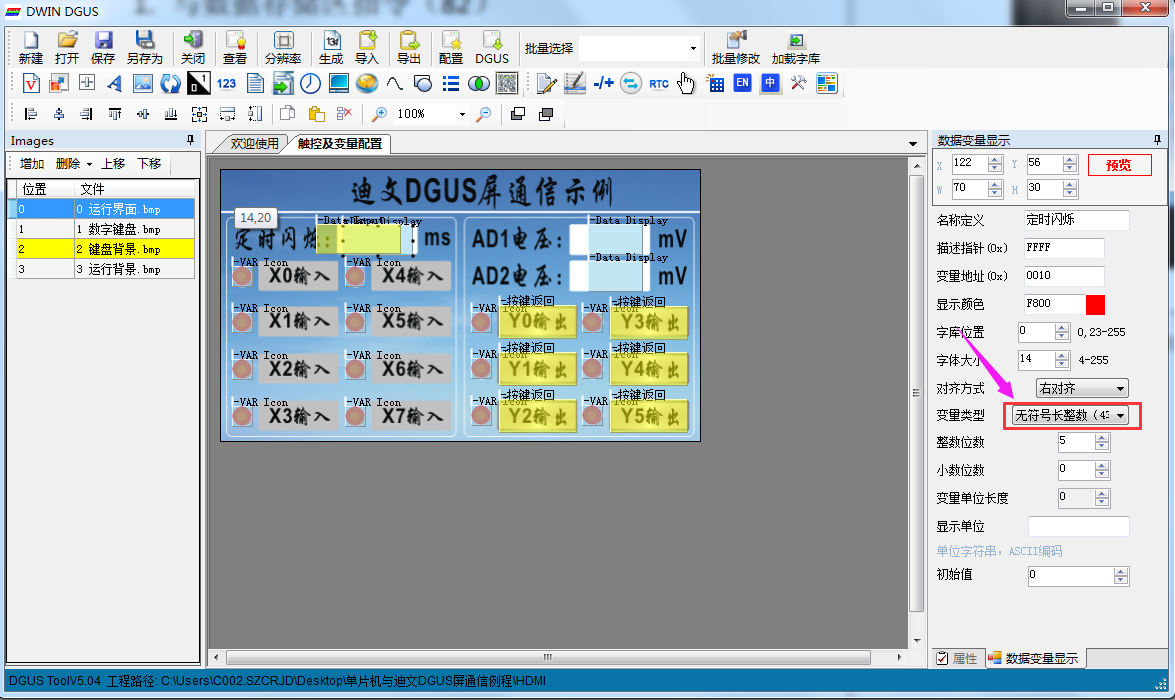
Task: Select the bit variable 0/1 icon tool
Action: coord(199,83)
